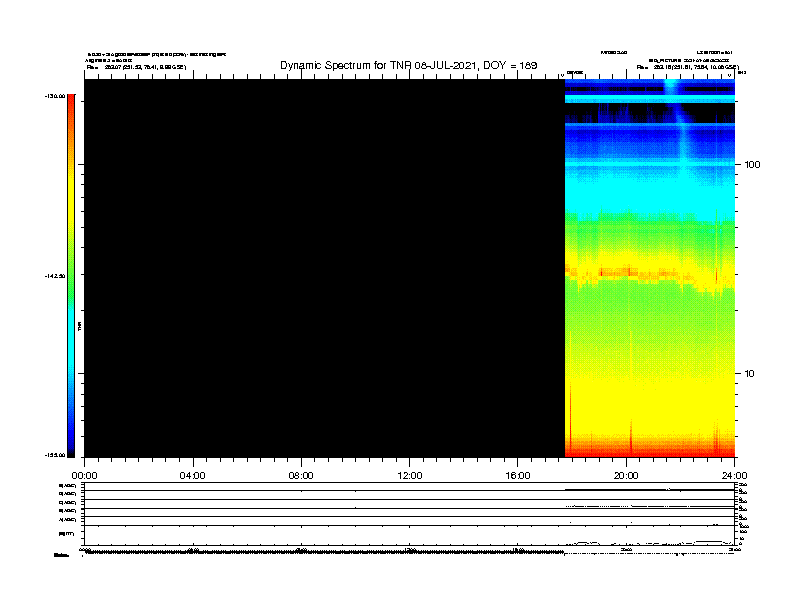Click the red top of the colorbar
Viewport: 792px width, 612px height.
click(x=71, y=104)
